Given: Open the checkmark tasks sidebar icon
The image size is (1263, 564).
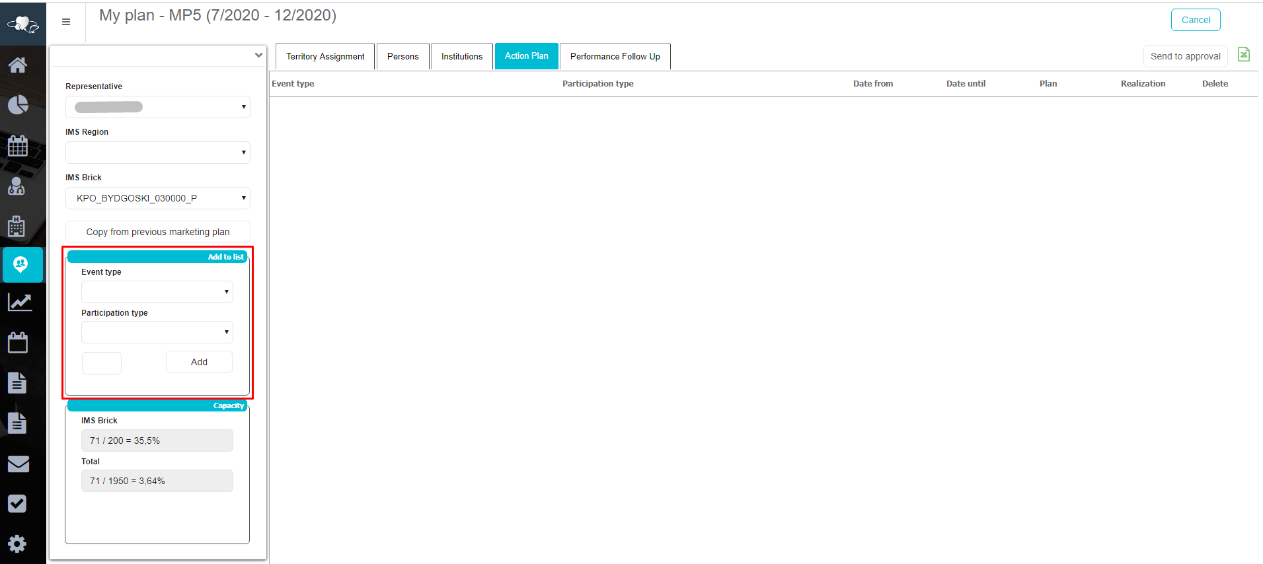Looking at the screenshot, I should 17,504.
